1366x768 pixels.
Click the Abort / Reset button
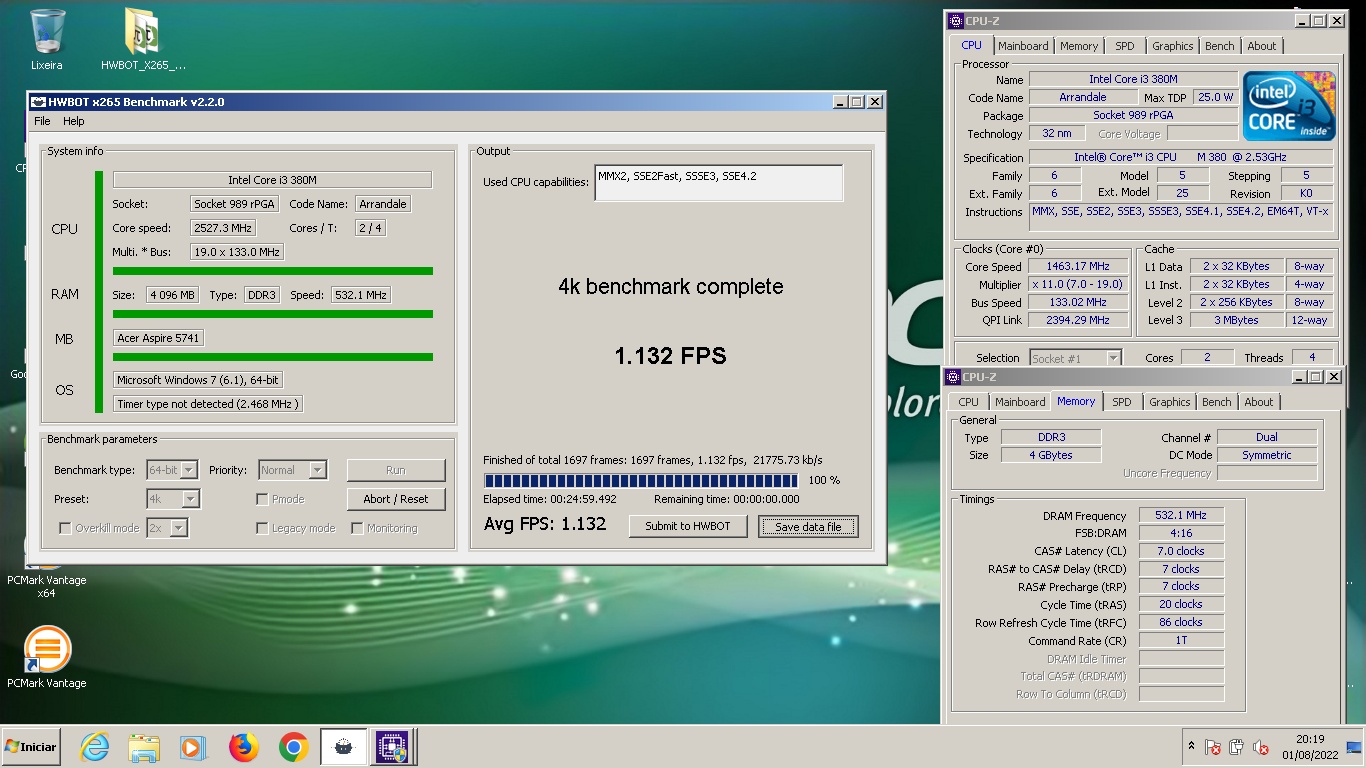click(396, 499)
